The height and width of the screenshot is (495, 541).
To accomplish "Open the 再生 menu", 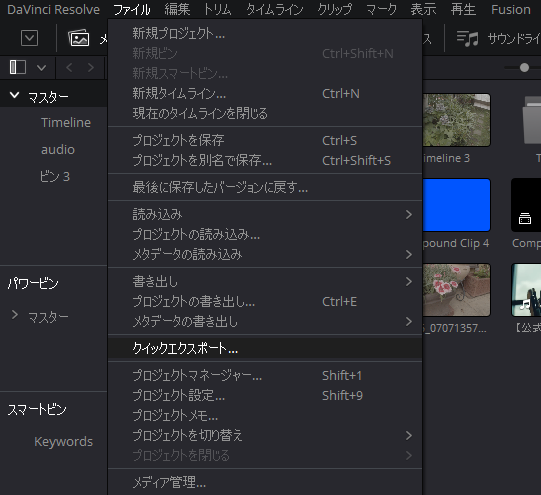I will click(463, 10).
